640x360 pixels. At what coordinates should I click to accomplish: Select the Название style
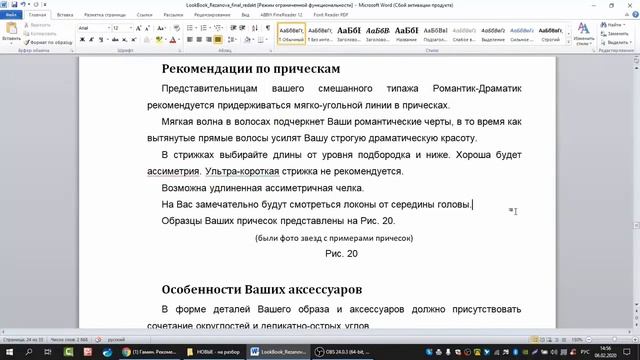(407, 33)
